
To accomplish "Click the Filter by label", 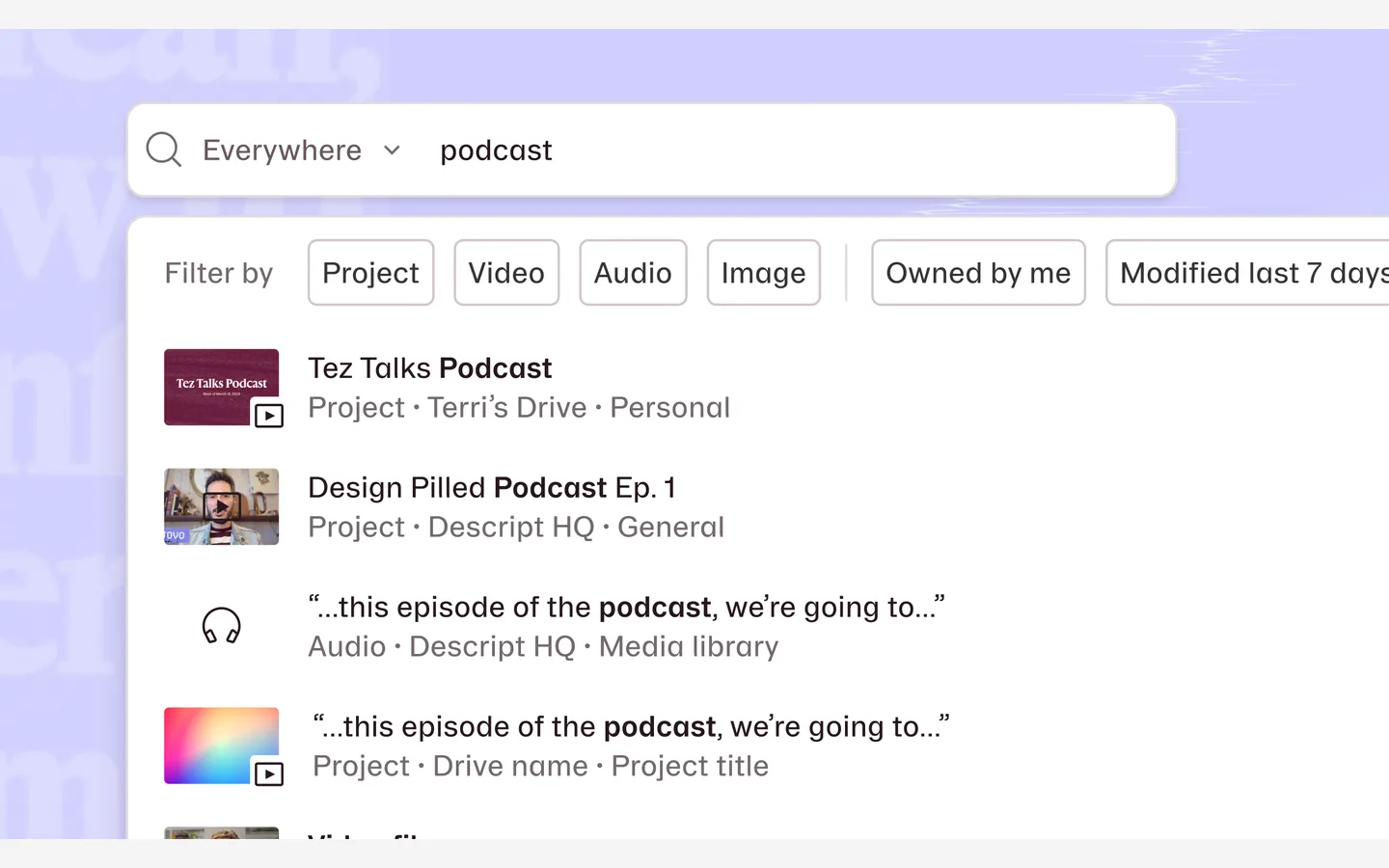I will pyautogui.click(x=219, y=273).
